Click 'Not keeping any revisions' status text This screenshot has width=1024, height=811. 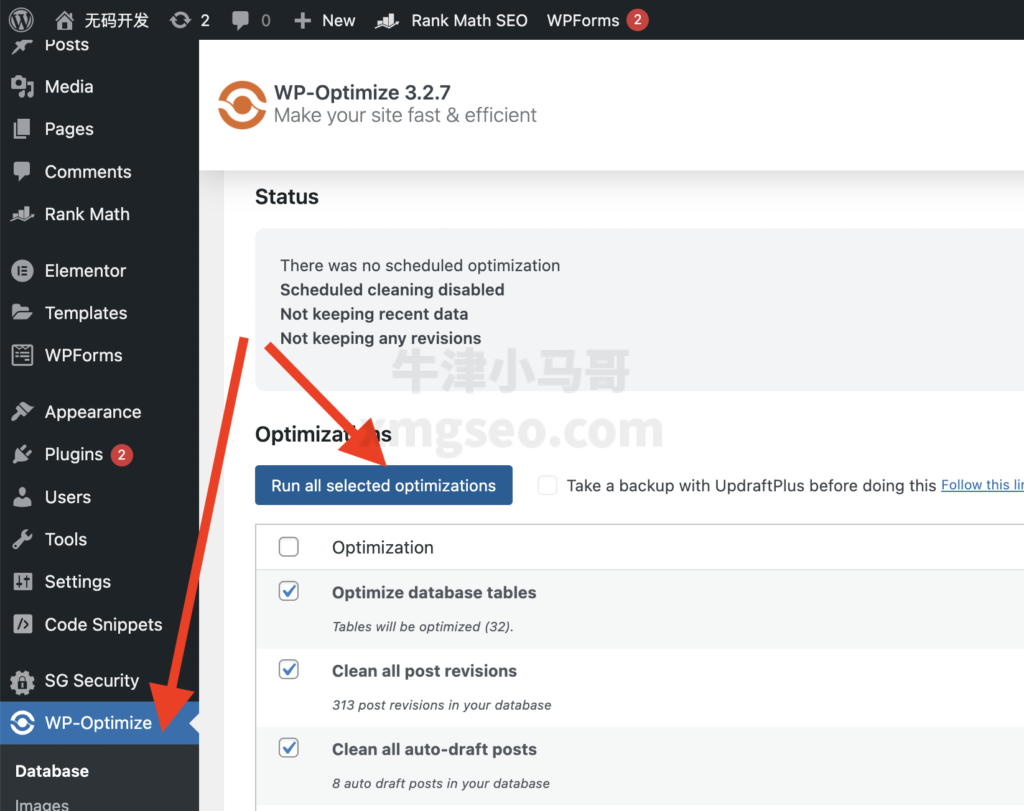point(380,338)
